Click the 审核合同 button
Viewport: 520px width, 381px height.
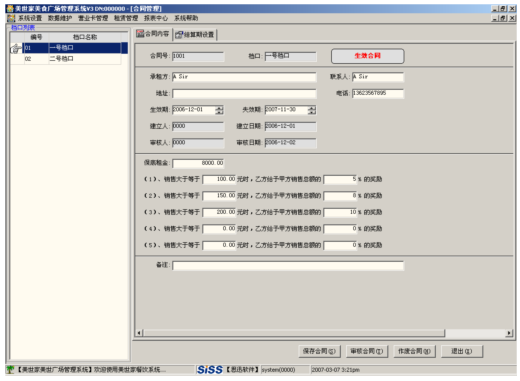[367, 351]
